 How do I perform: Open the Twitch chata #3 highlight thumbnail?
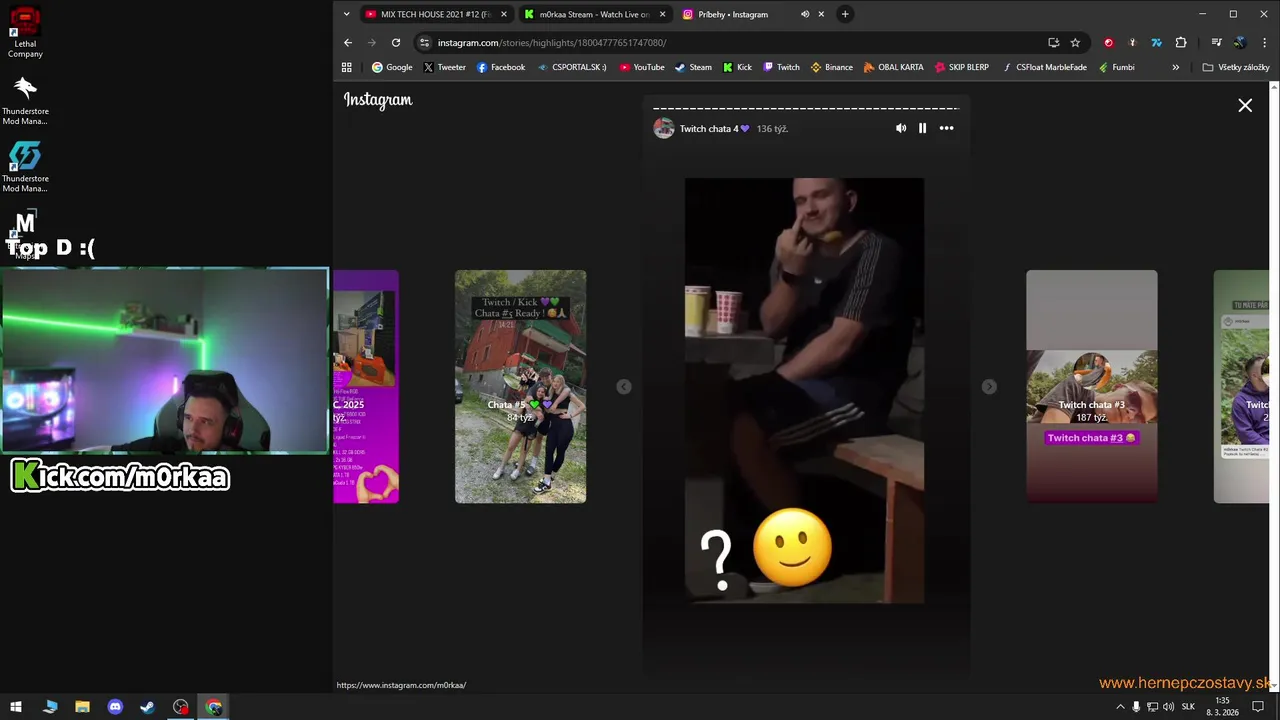[x=1091, y=386]
